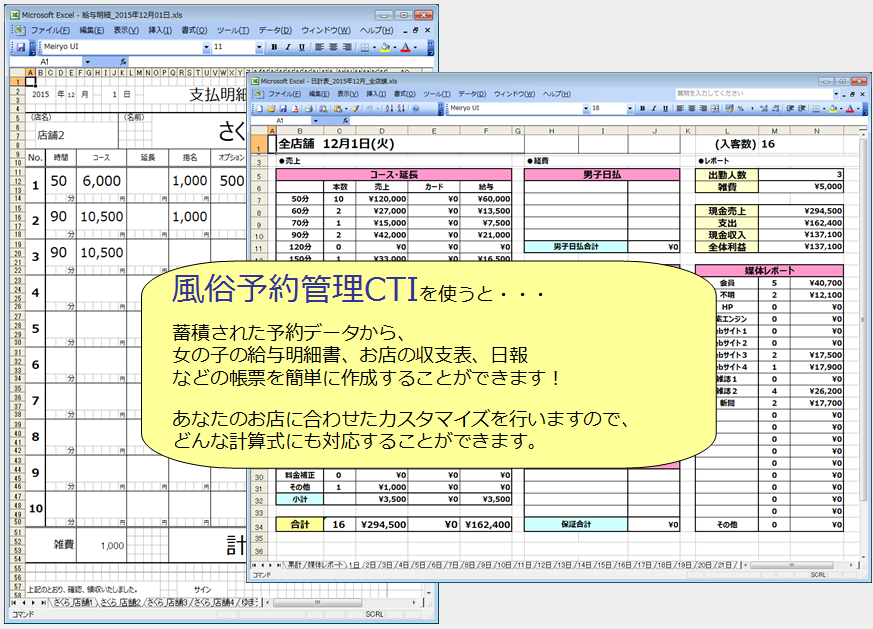This screenshot has width=873, height=629.
Task: Click the Save icon in the payslip window toolbar
Action: 20,47
